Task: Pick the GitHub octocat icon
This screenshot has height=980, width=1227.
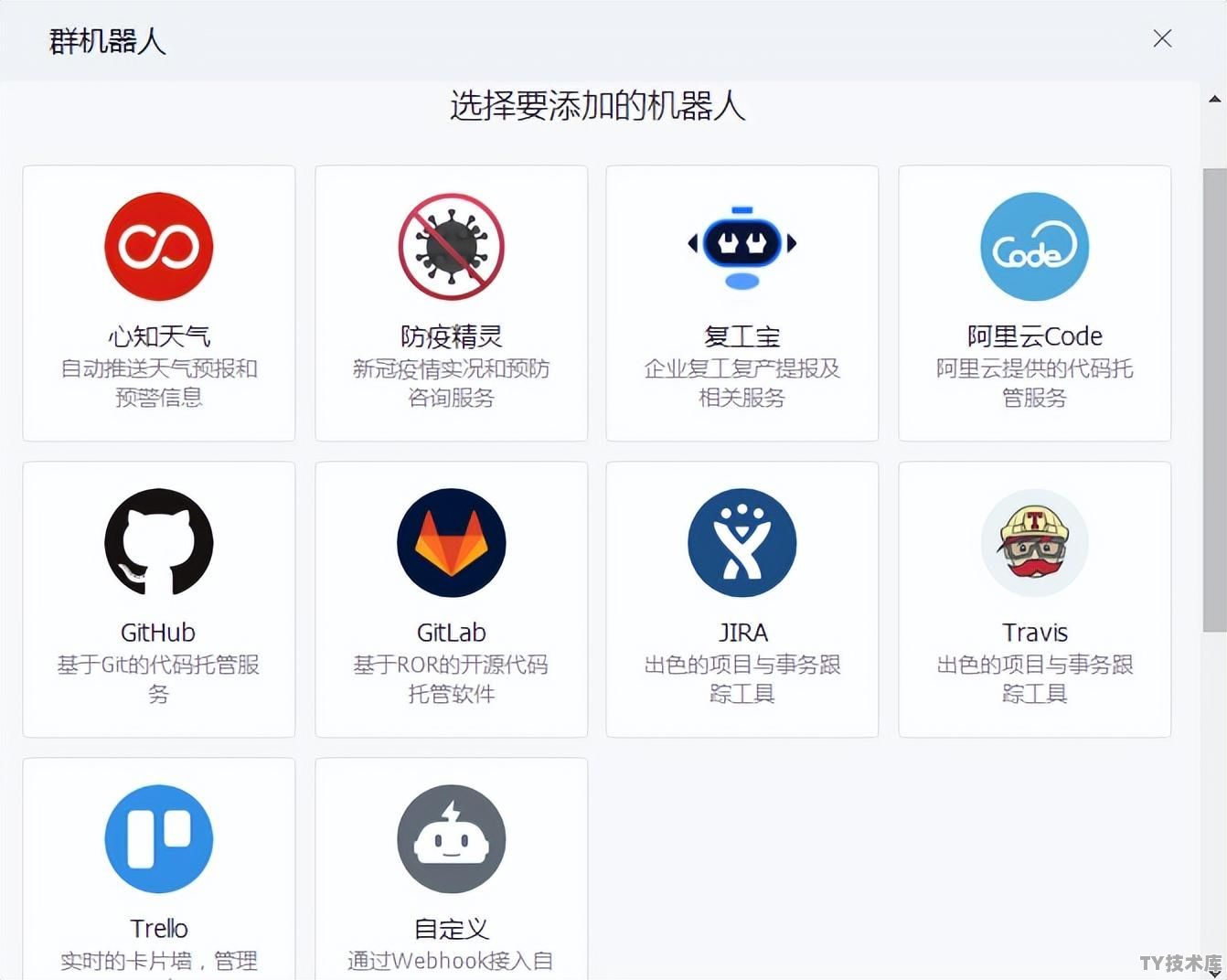Action: (159, 543)
